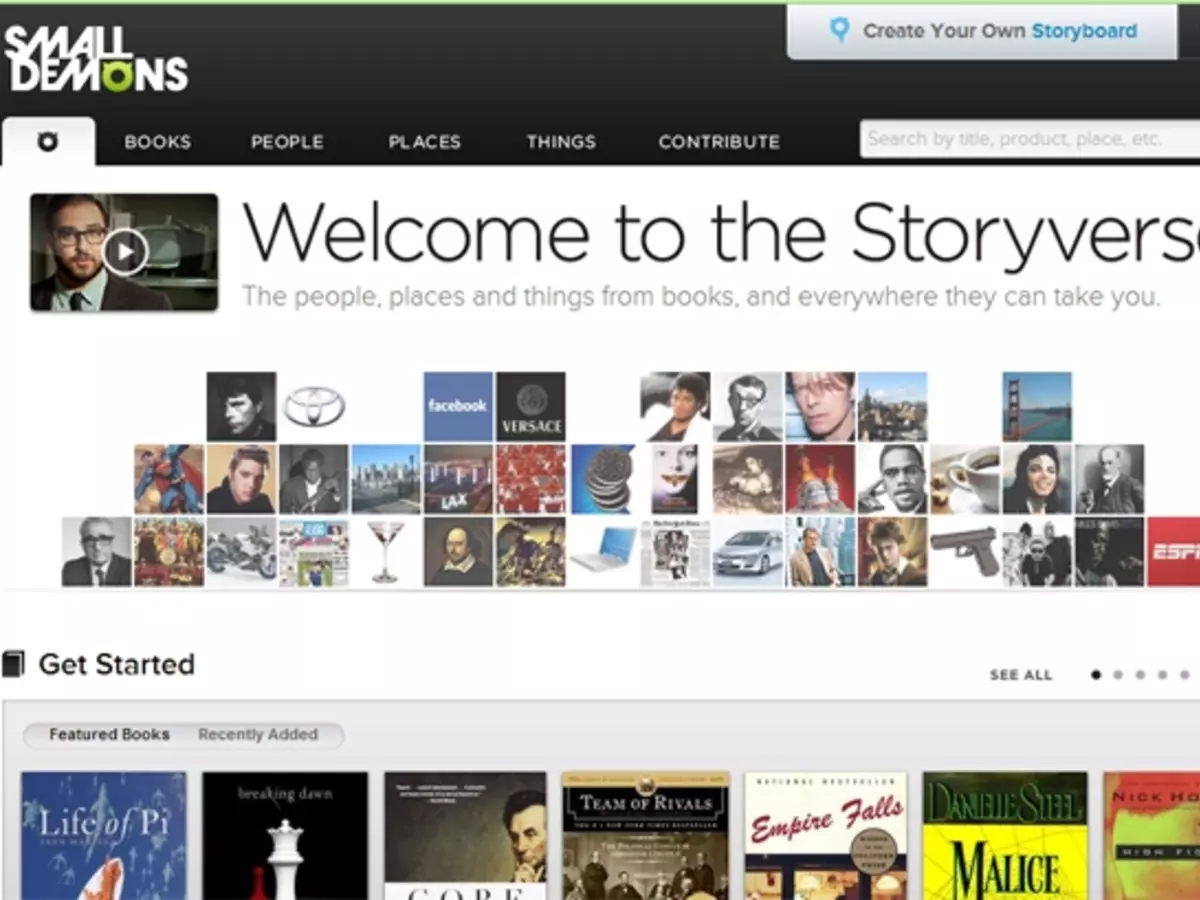
Task: Open the CONTRIBUTE section
Action: (x=719, y=142)
